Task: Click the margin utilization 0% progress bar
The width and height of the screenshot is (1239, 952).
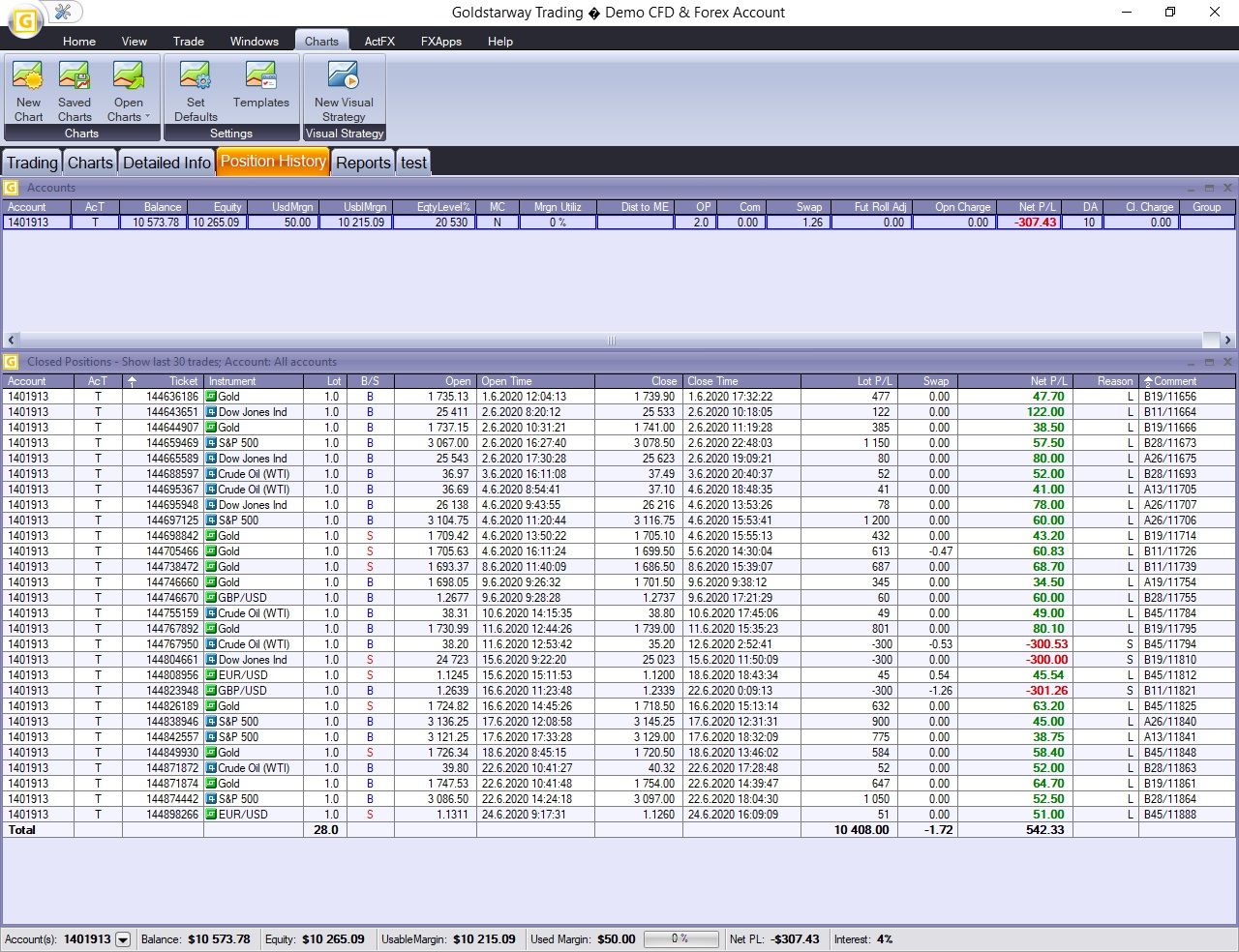Action: coord(681,939)
